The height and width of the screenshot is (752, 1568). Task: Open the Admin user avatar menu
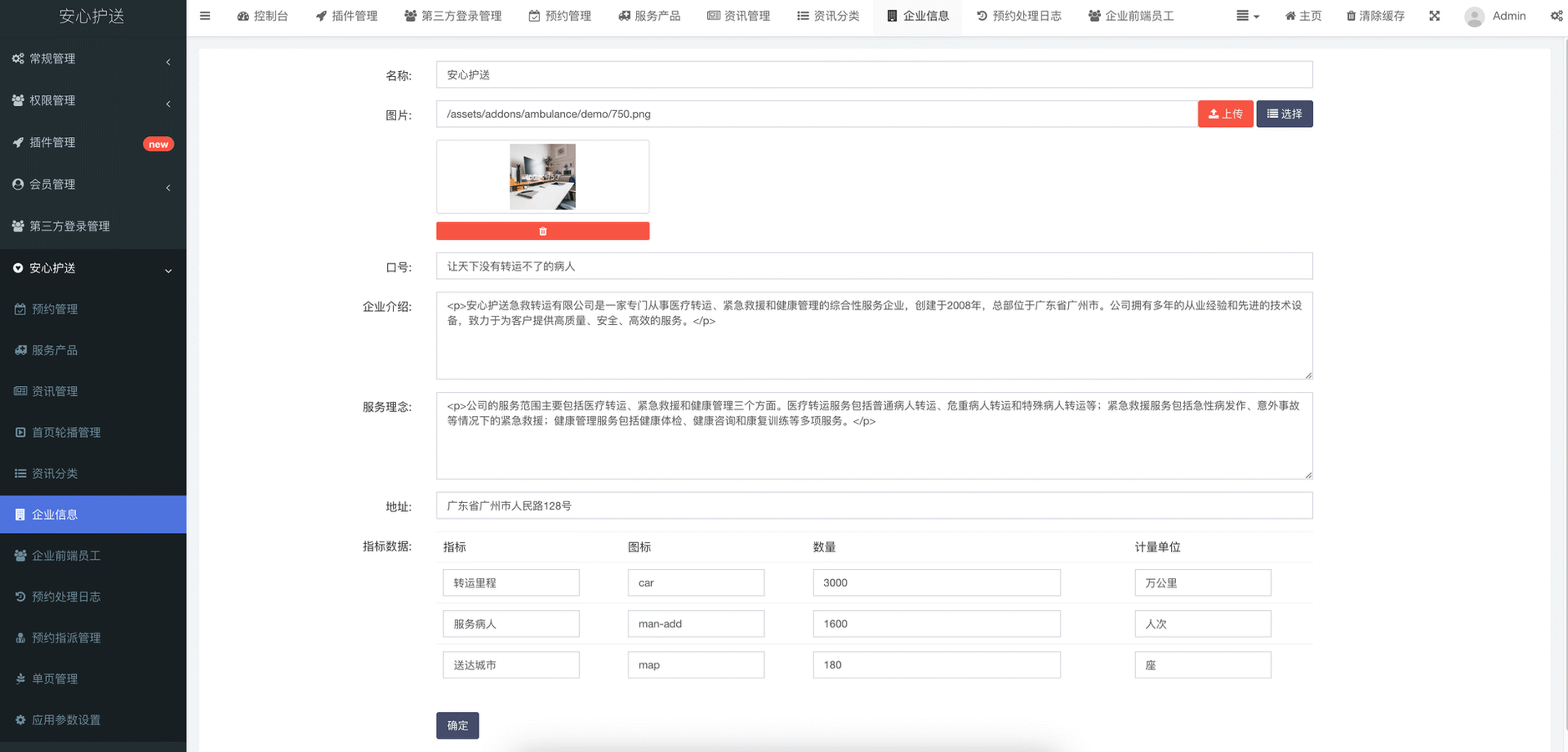1495,16
